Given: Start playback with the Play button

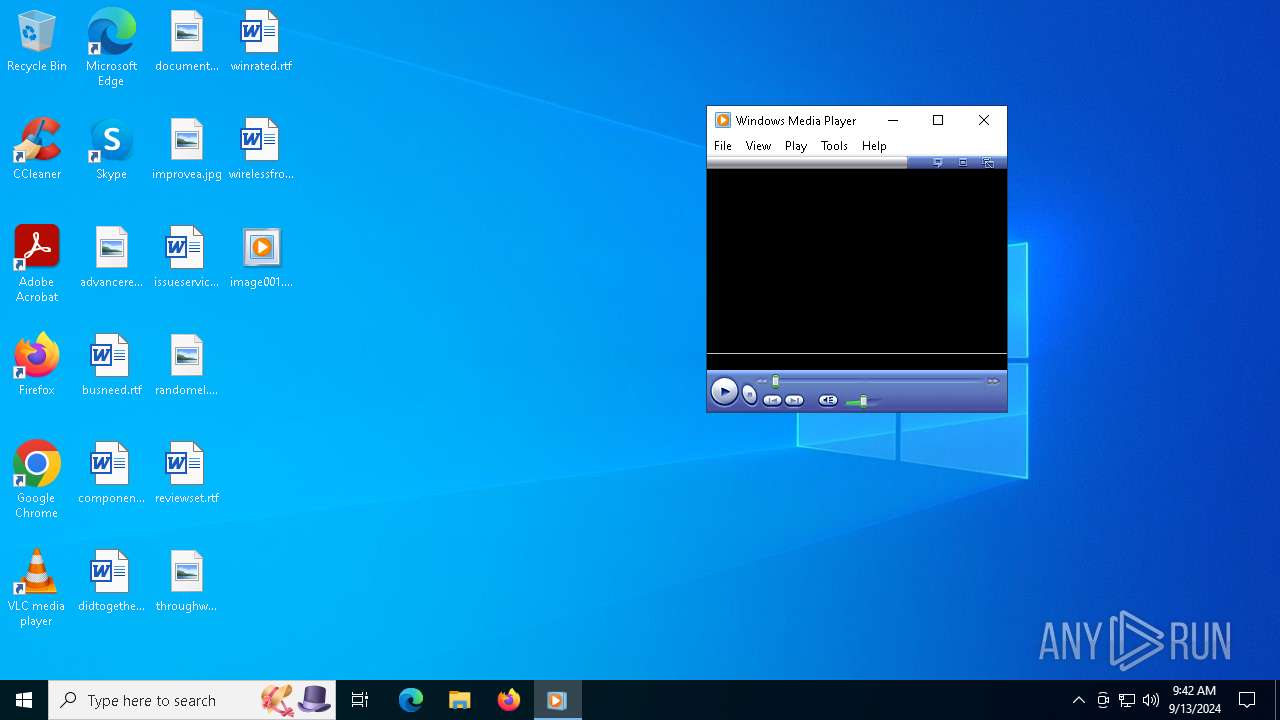Looking at the screenshot, I should click(x=724, y=392).
